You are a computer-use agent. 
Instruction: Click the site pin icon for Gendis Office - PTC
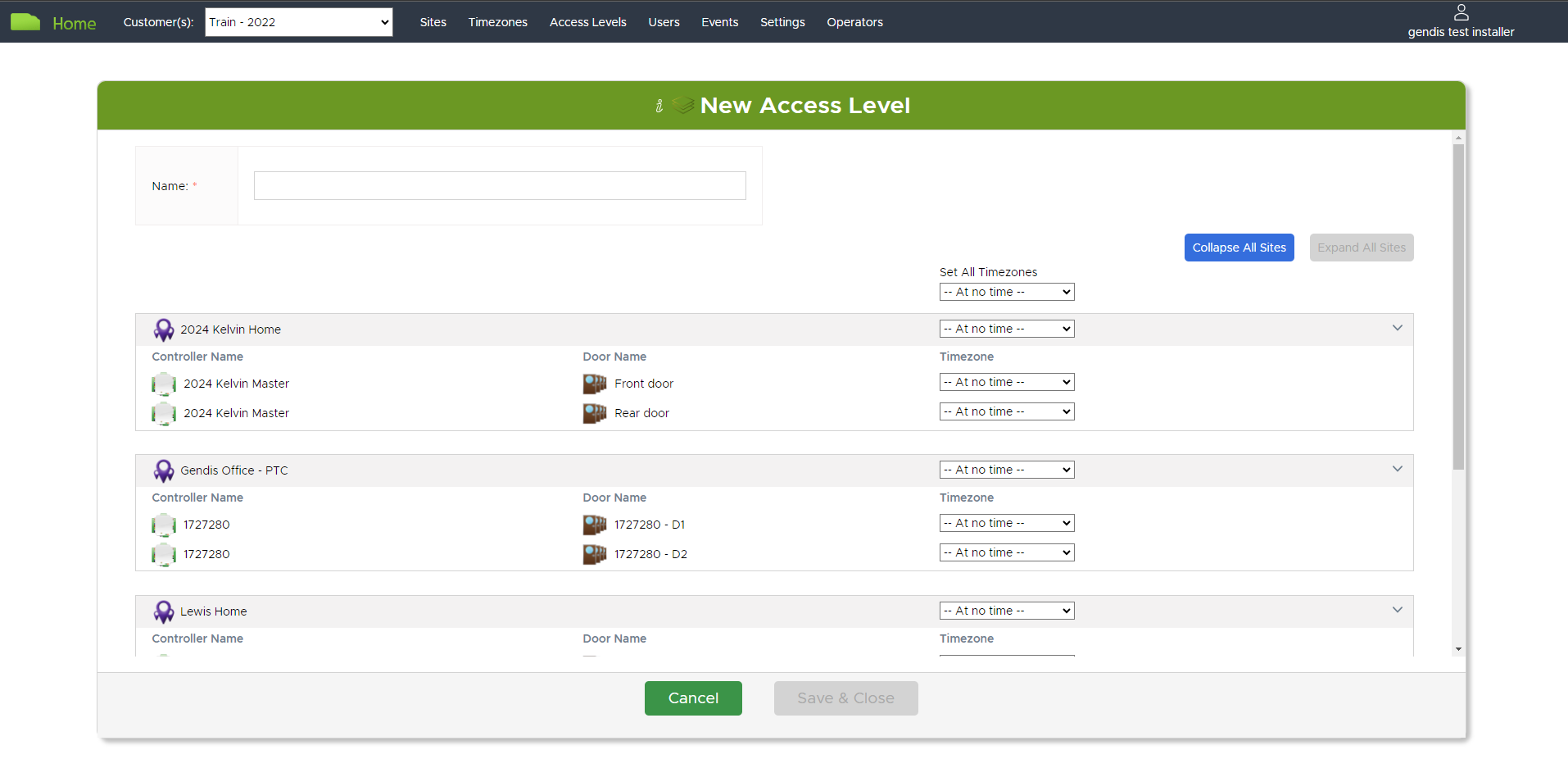pos(164,470)
